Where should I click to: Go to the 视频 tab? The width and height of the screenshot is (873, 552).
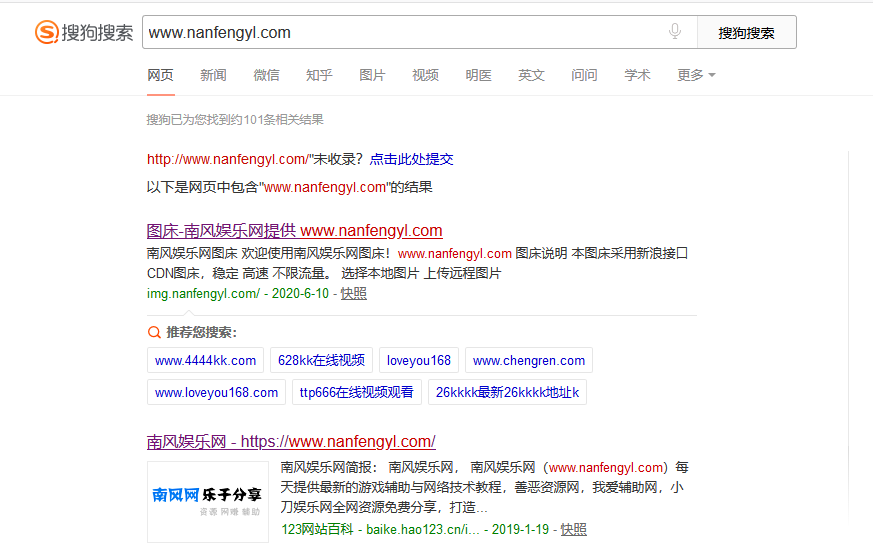[425, 75]
